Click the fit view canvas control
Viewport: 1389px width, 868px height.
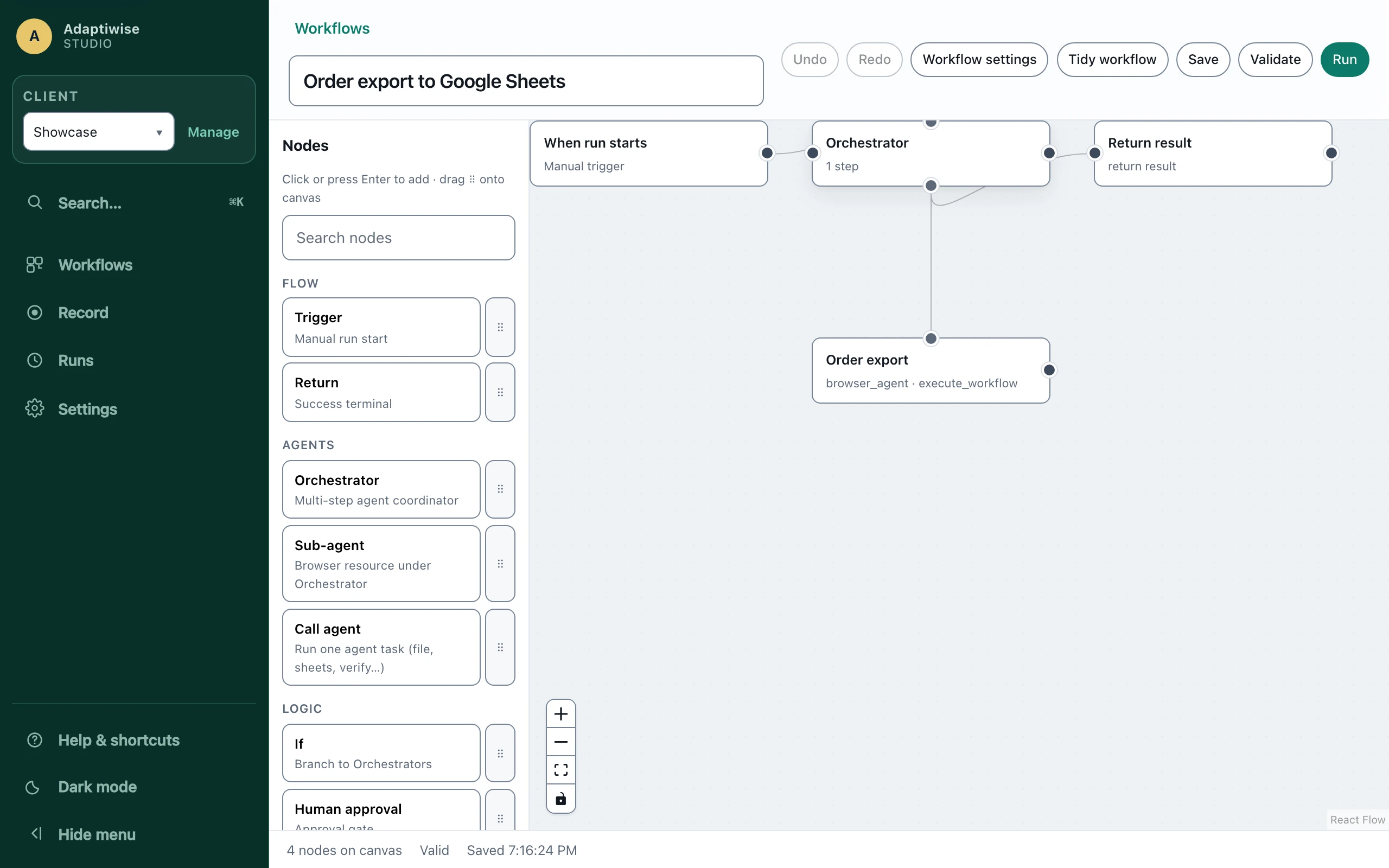tap(561, 770)
